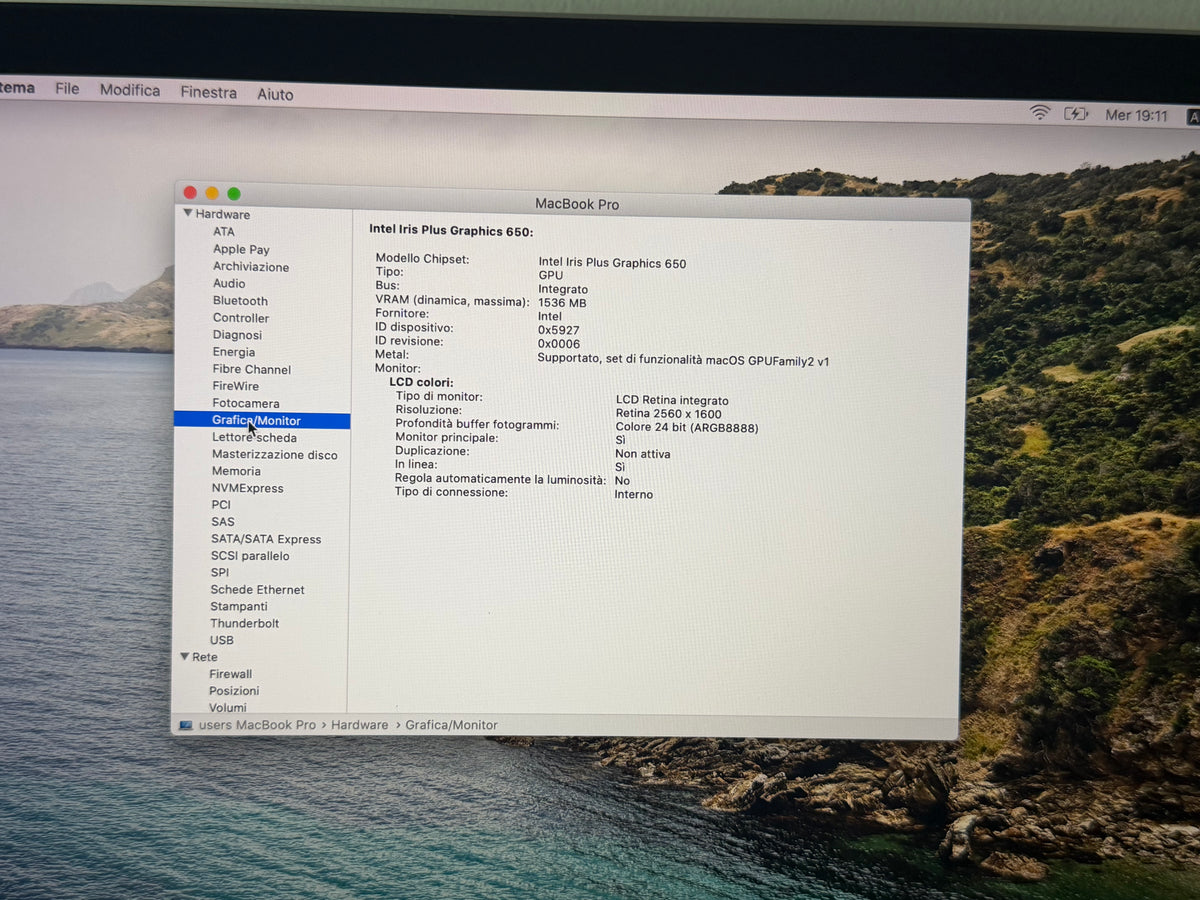
Task: Select Thunderbolt in the sidebar
Action: 245,623
